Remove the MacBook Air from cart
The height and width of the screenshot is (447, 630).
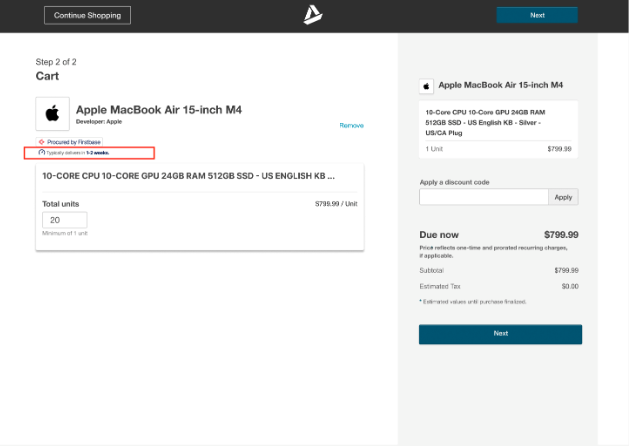click(x=351, y=125)
